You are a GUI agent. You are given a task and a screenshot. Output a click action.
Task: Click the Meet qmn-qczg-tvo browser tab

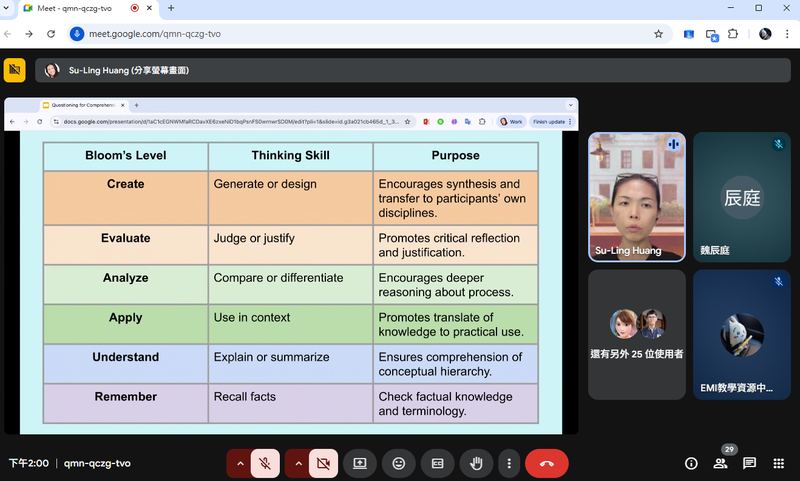click(81, 8)
